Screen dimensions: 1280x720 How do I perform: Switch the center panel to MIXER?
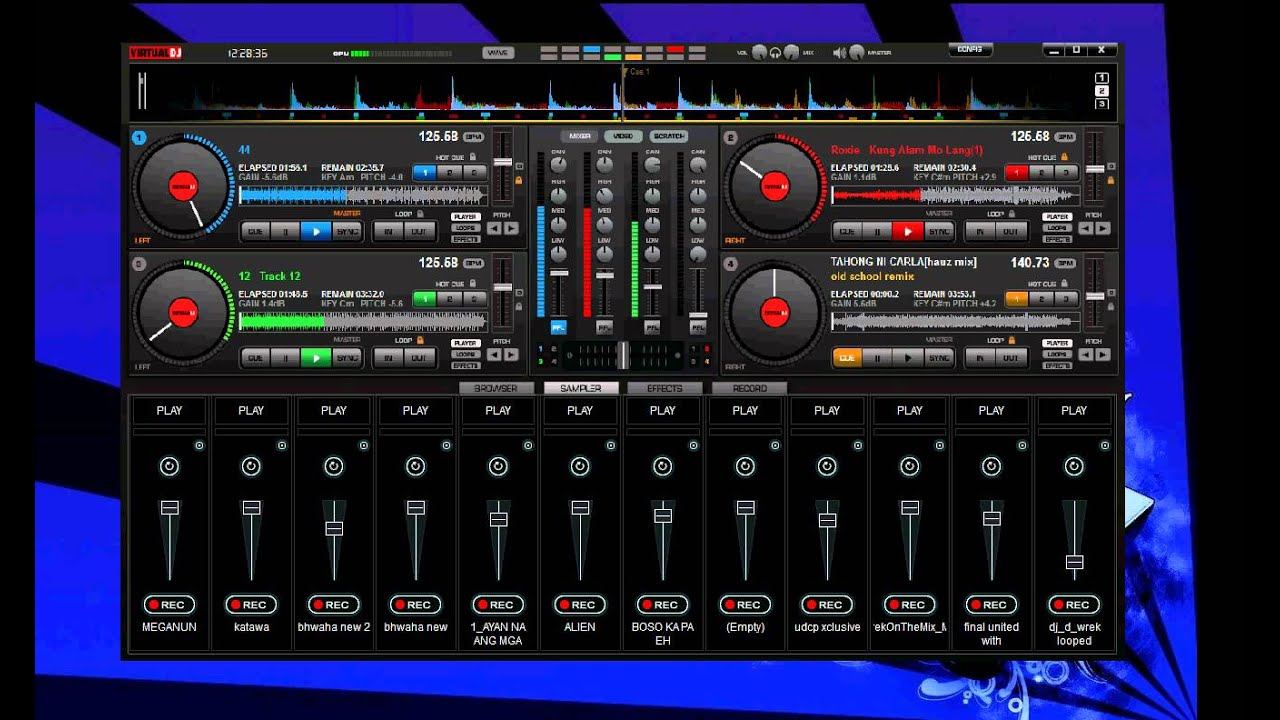click(x=579, y=136)
